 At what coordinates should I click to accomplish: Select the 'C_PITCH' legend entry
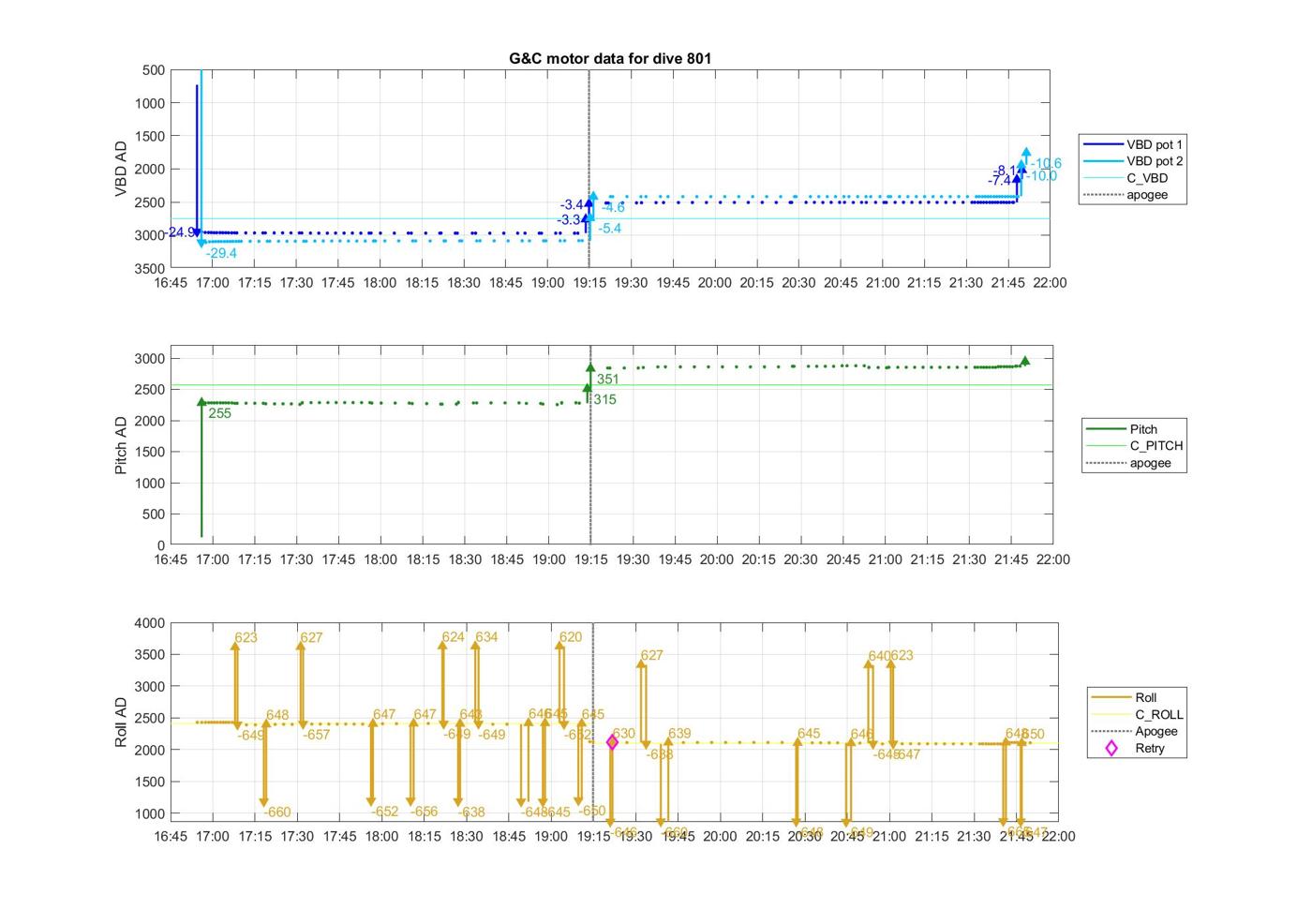[x=1135, y=446]
